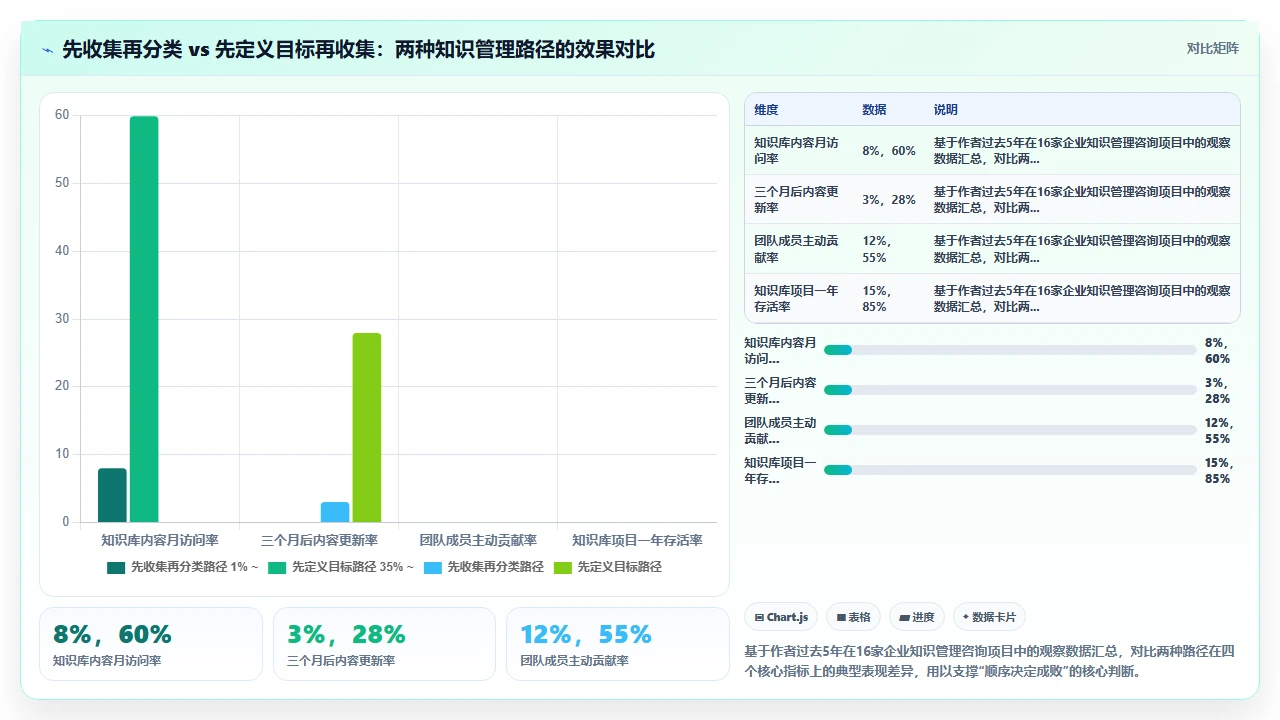Viewport: 1280px width, 720px height.
Task: Click the page title text
Action: coord(358,49)
